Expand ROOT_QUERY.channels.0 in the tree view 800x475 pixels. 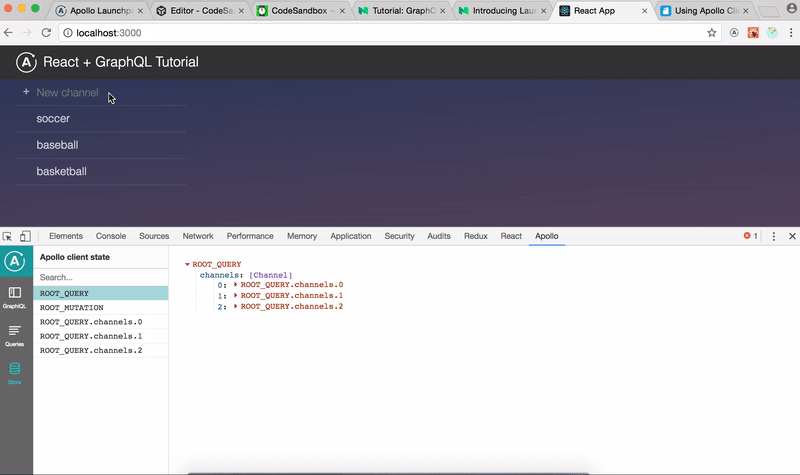coord(235,285)
